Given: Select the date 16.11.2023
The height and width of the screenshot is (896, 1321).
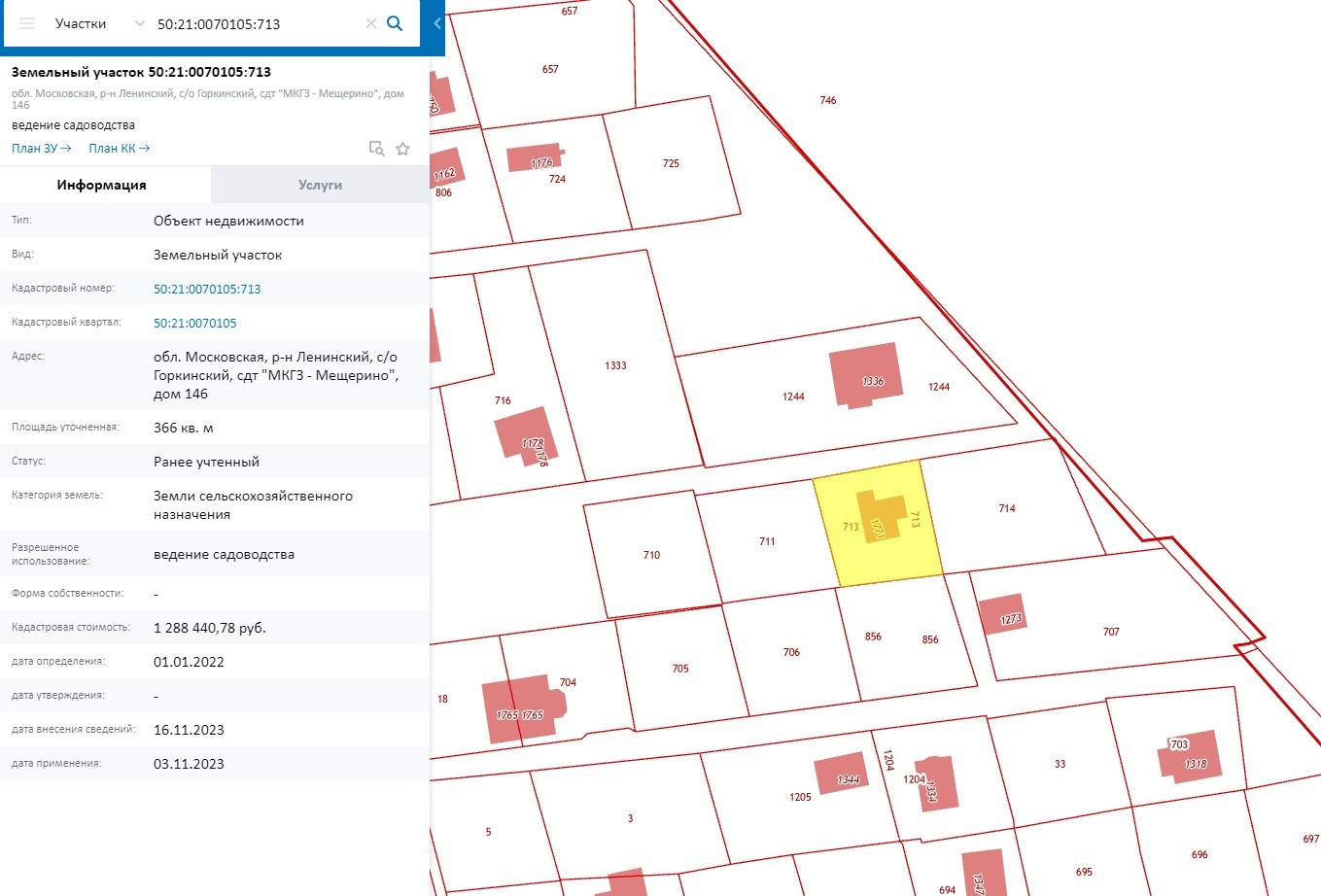Looking at the screenshot, I should pos(189,730).
